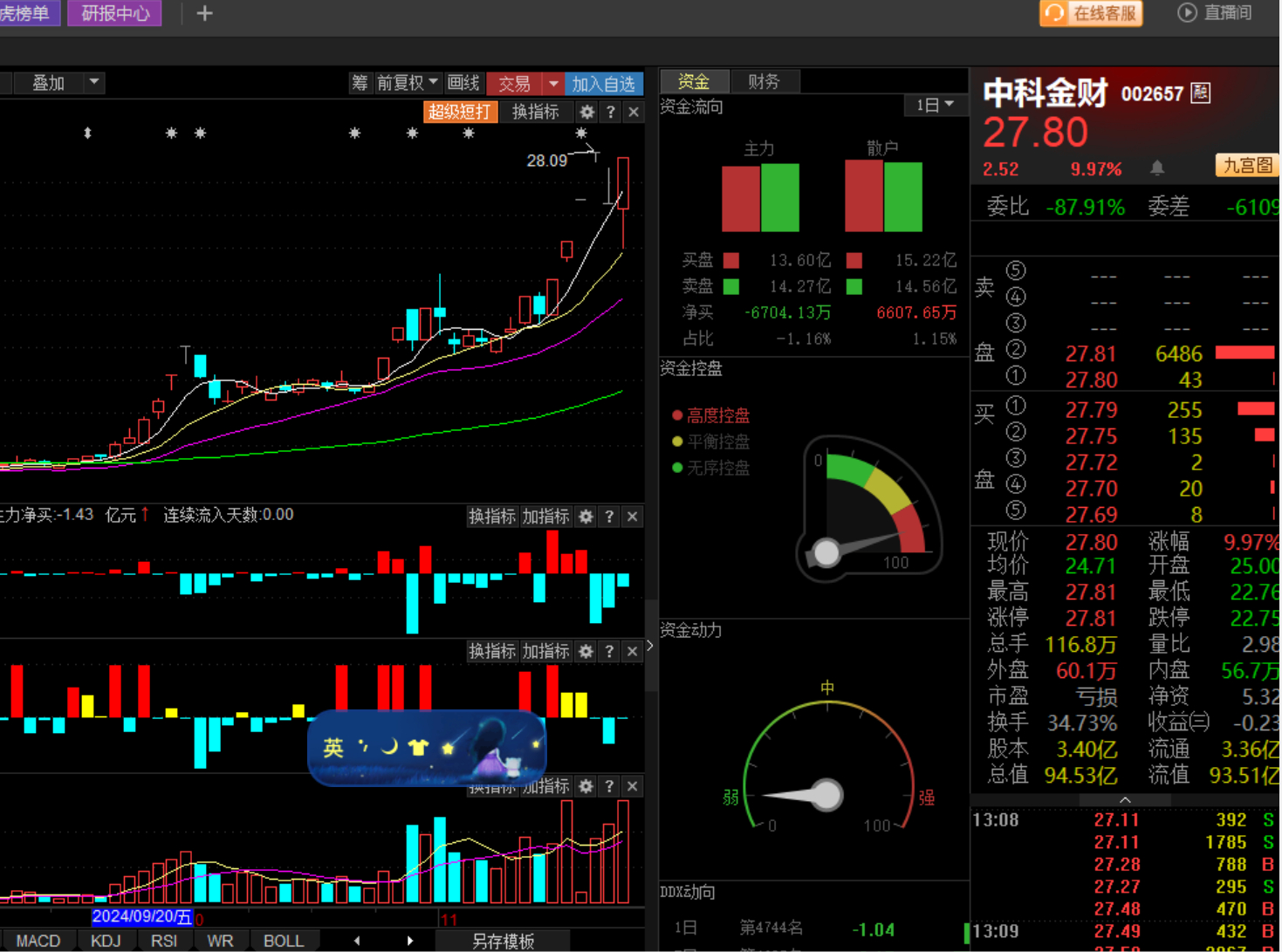Open the 九宫图 view

coord(1246,166)
